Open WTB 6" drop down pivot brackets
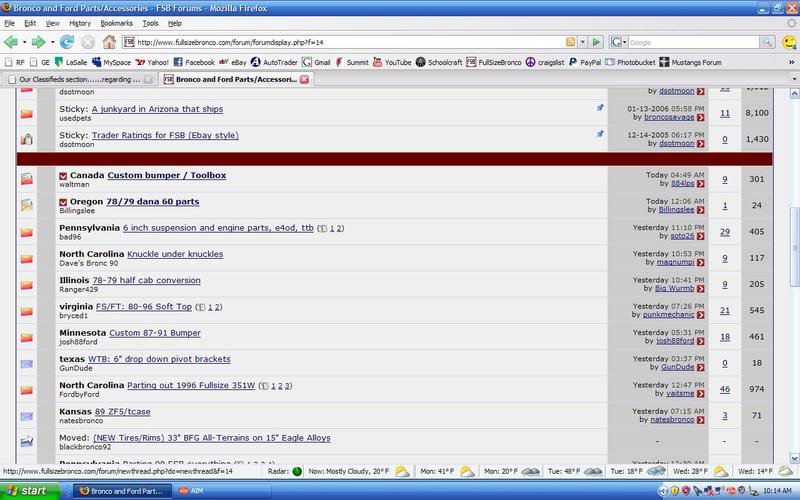 [x=159, y=359]
